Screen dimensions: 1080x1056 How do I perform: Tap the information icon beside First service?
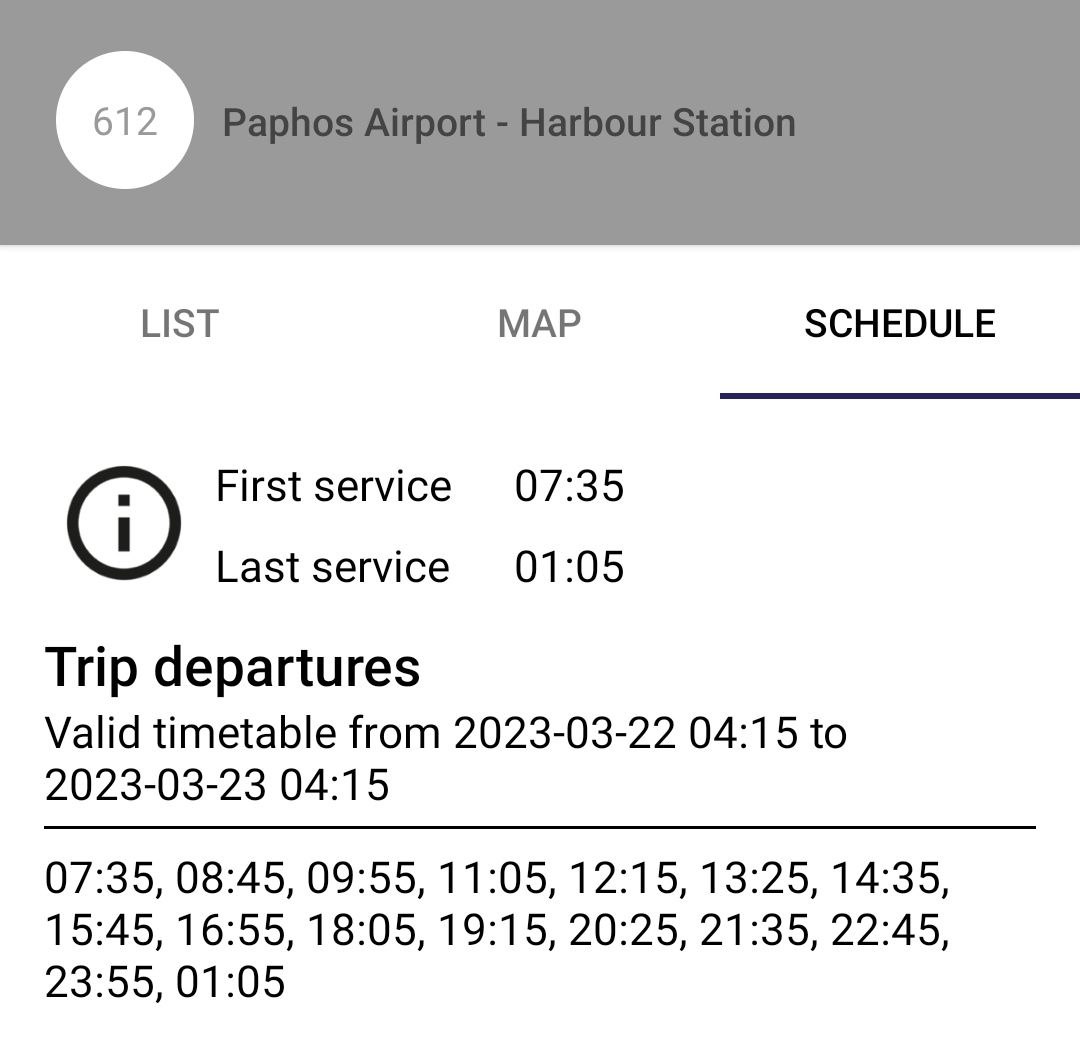(x=124, y=522)
